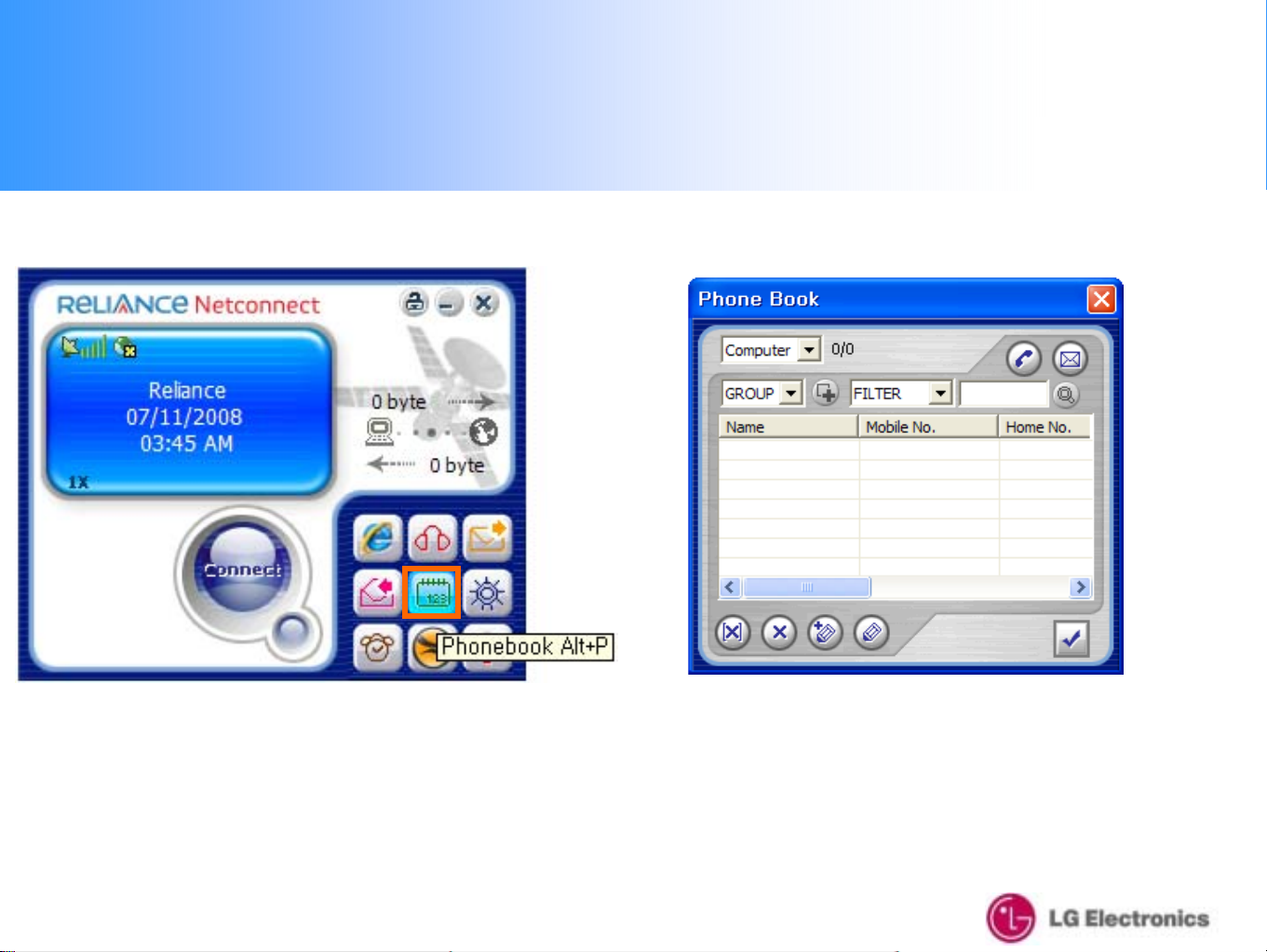Click the checkmark confirm button in Phone Book
Screen dimensions: 1267x952
(x=1072, y=638)
